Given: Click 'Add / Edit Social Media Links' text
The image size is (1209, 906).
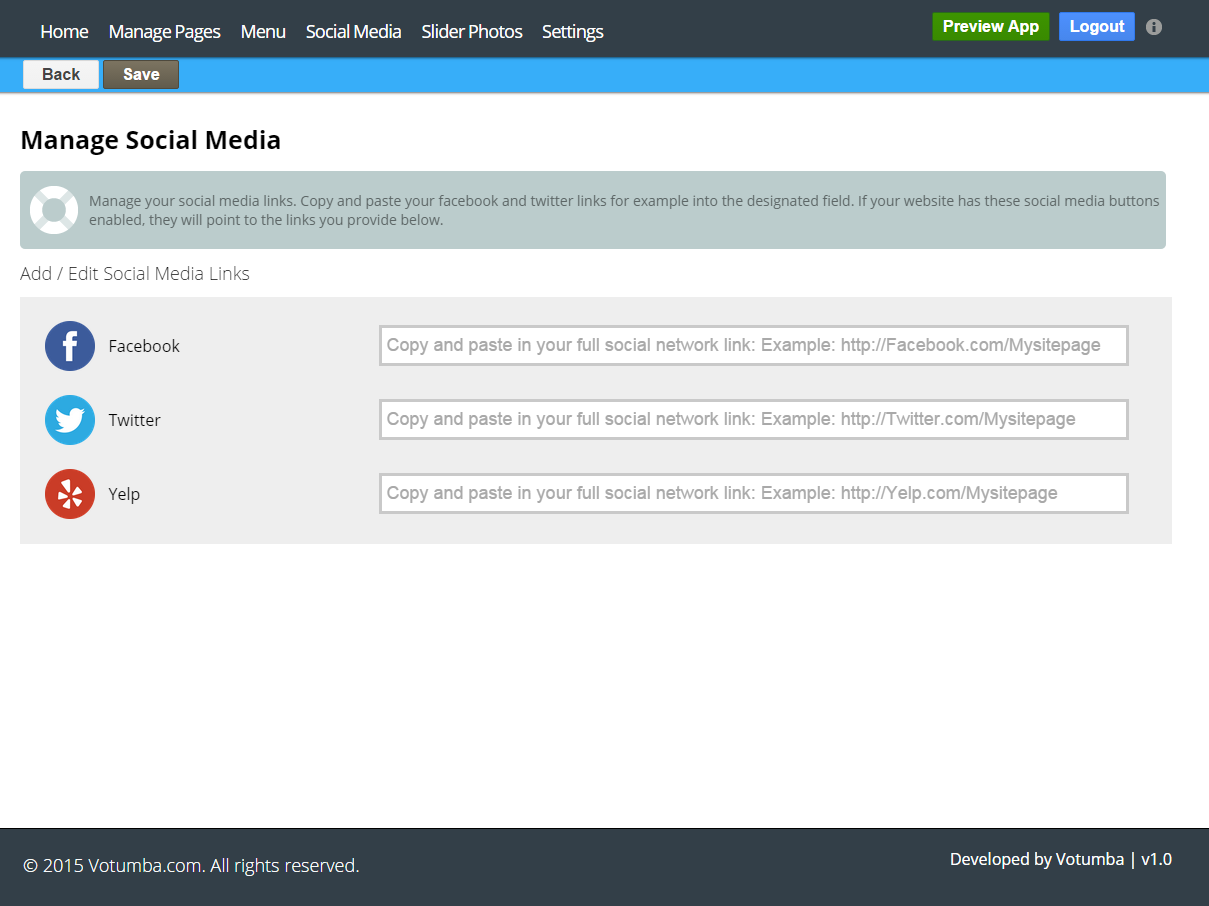Looking at the screenshot, I should coord(135,274).
